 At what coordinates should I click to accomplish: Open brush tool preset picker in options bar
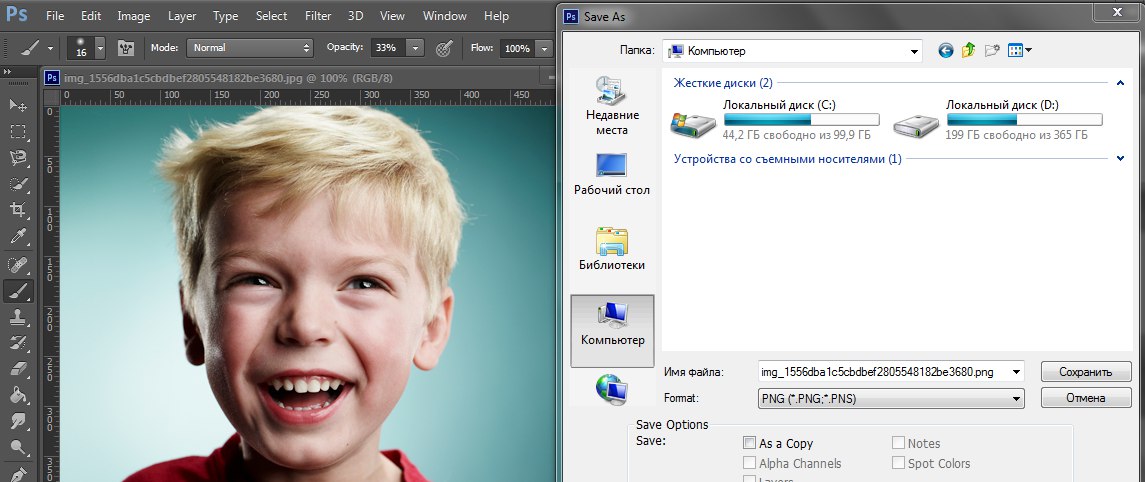point(36,48)
